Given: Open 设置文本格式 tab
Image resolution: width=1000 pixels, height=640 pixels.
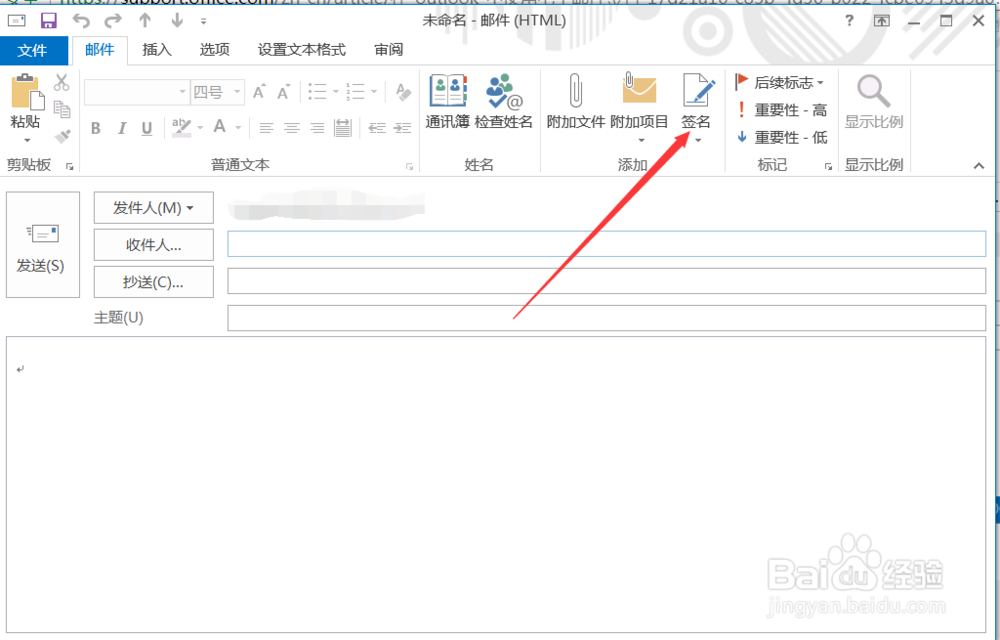Looking at the screenshot, I should pyautogui.click(x=302, y=50).
